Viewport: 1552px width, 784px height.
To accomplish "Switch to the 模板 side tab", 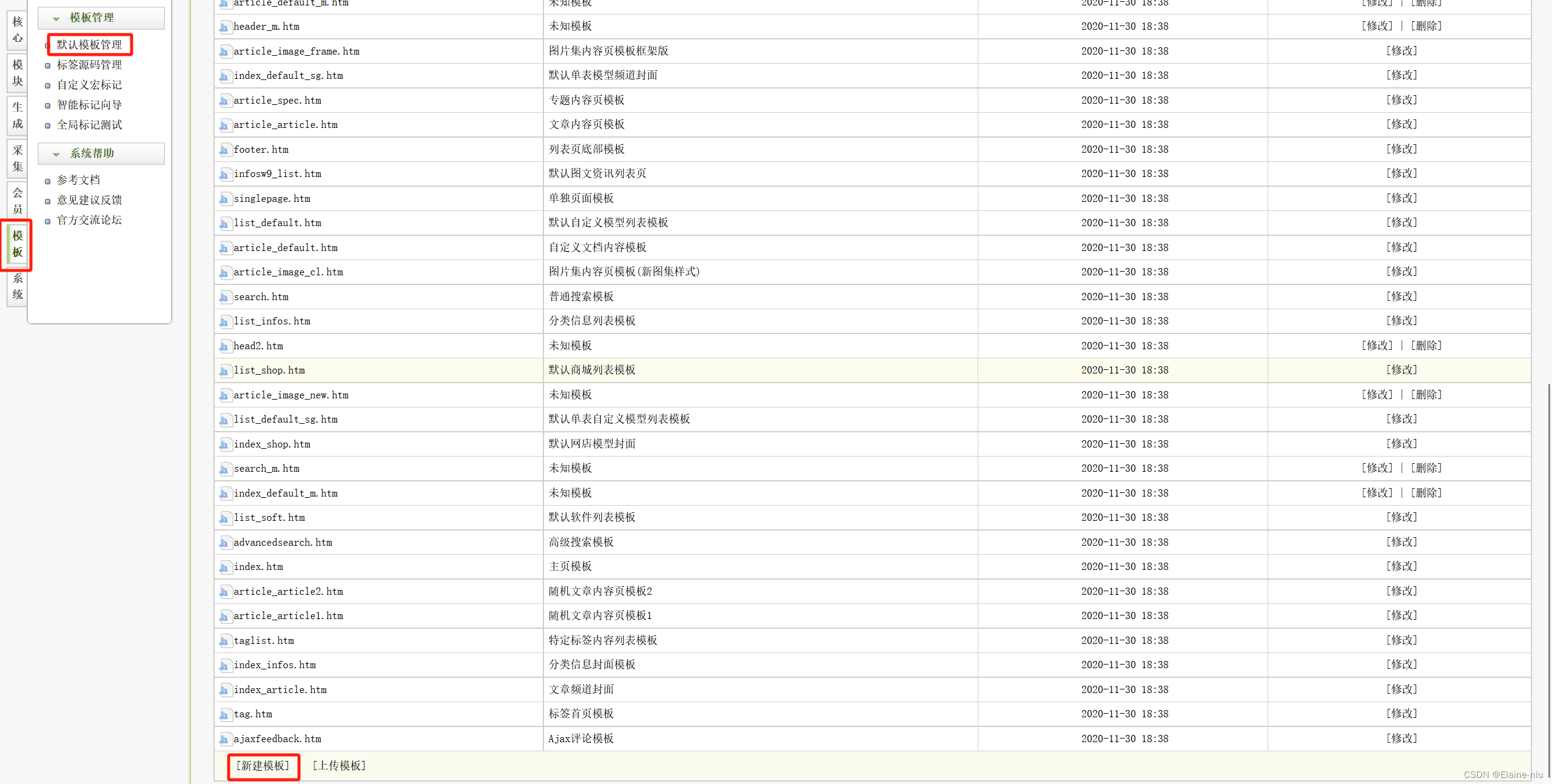I will [18, 244].
